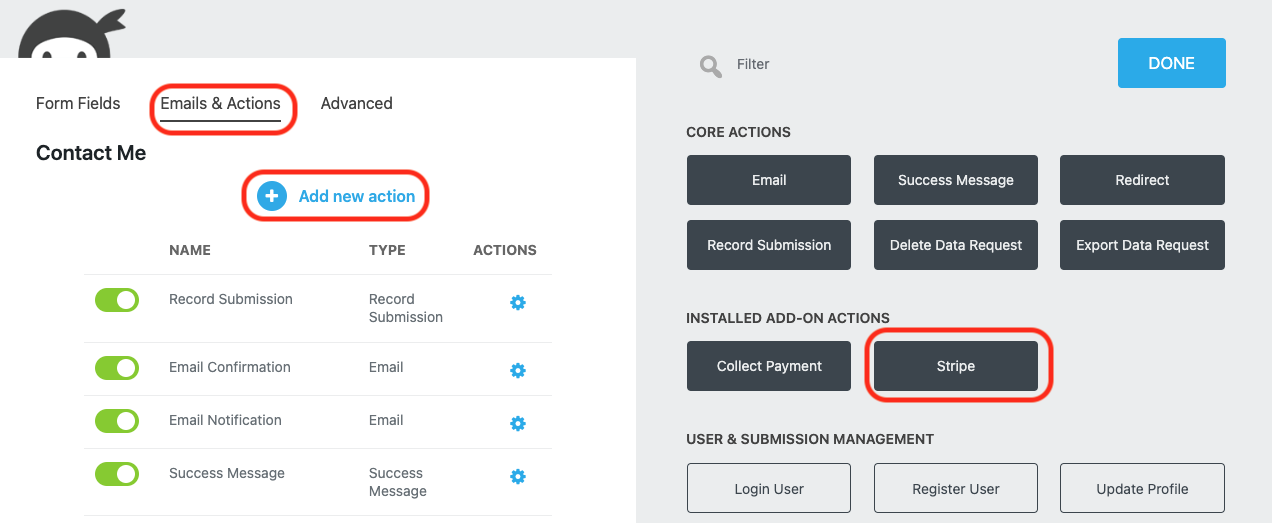
Task: Click the Email Notification name in the table
Action: [x=225, y=420]
